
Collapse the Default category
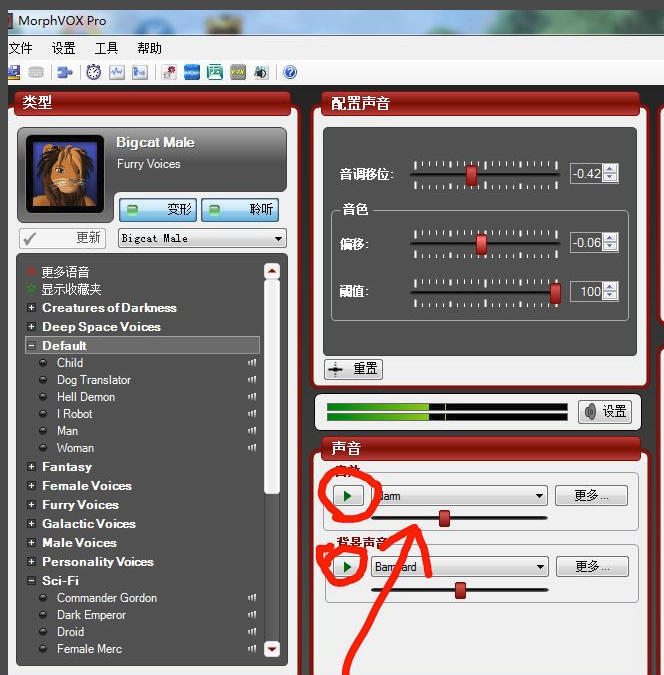pyautogui.click(x=31, y=345)
